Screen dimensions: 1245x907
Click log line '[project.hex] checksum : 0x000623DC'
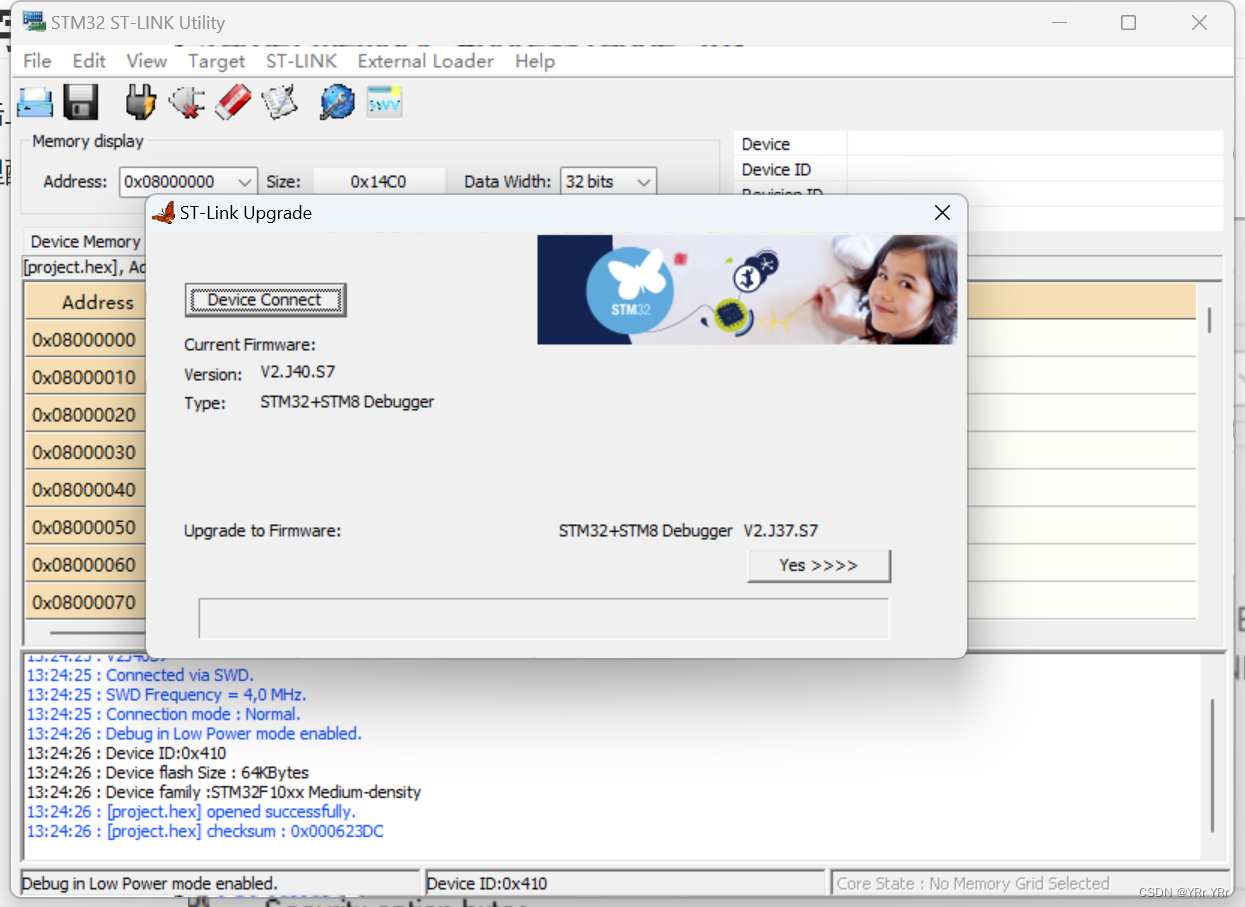coord(205,831)
